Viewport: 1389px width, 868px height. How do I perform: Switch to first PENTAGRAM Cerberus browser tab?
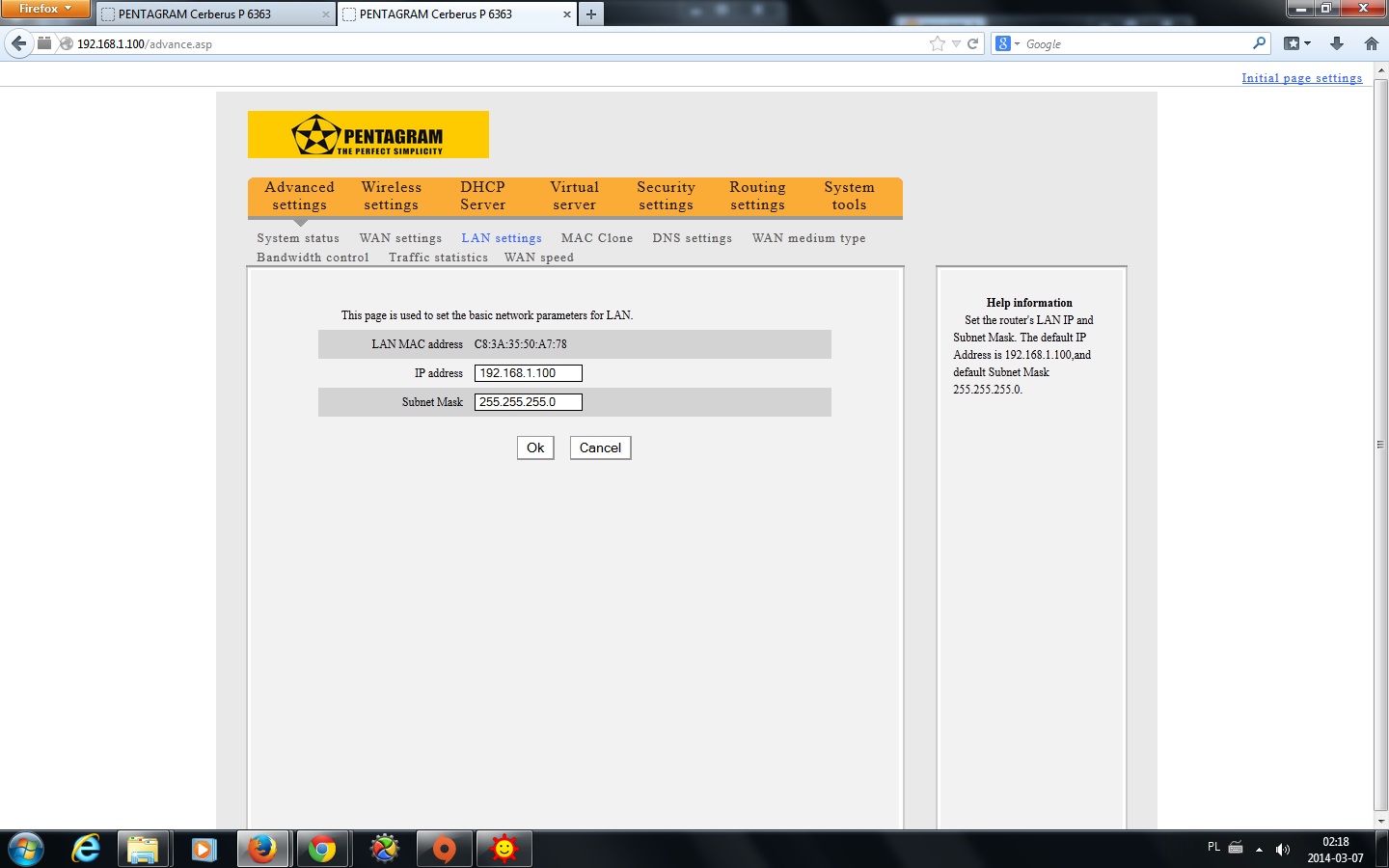(x=215, y=14)
